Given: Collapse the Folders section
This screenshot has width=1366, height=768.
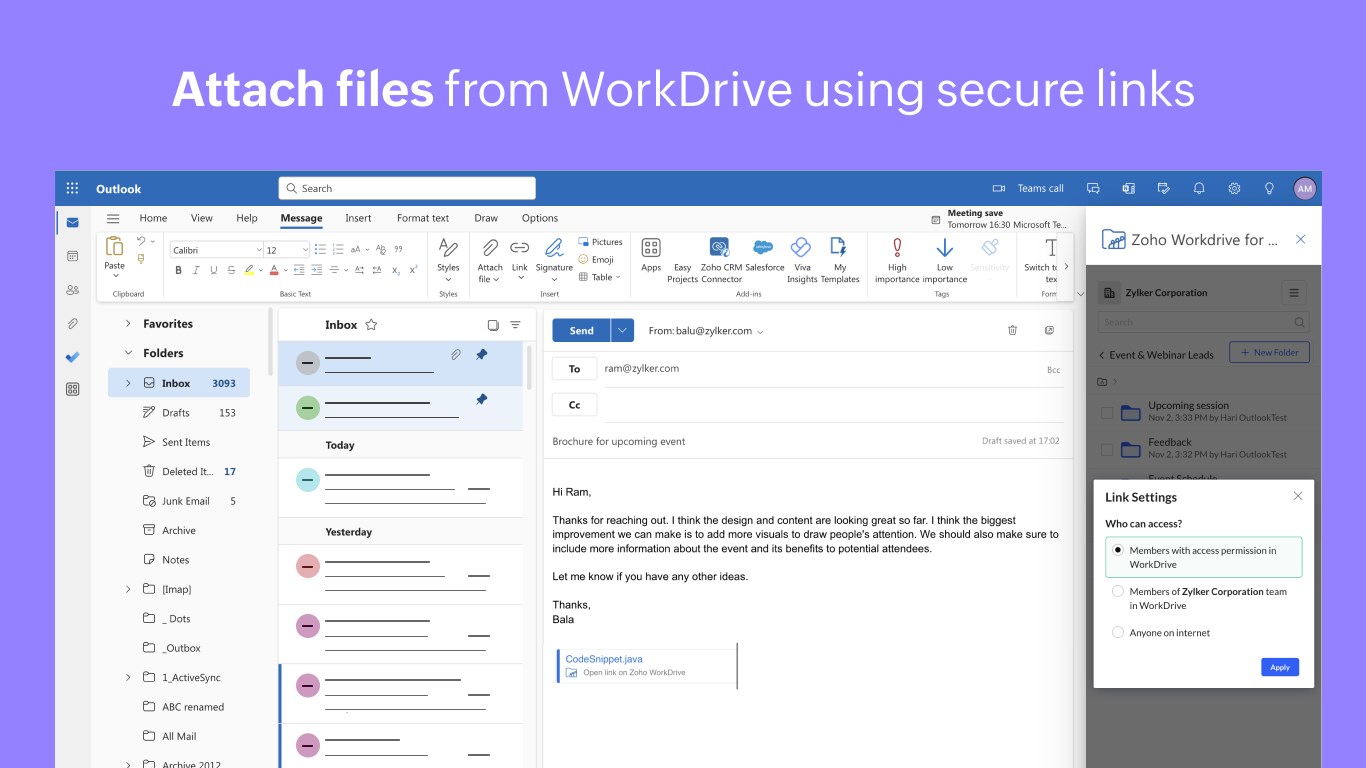Looking at the screenshot, I should [128, 353].
